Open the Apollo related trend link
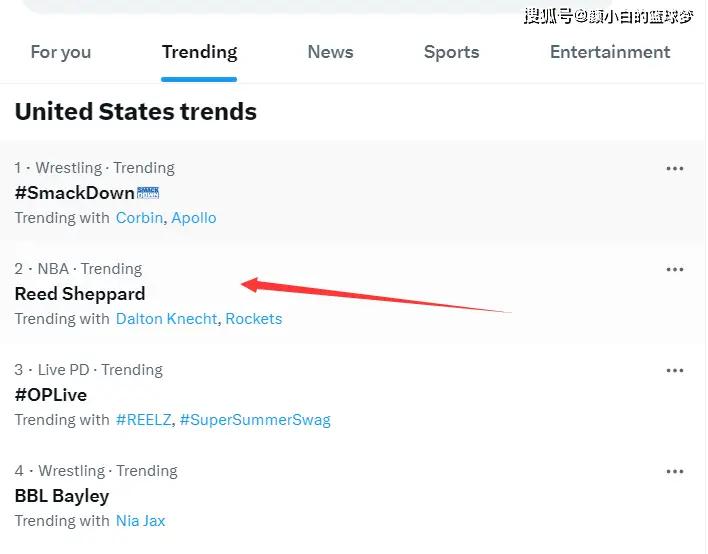This screenshot has width=708, height=554. 194,218
